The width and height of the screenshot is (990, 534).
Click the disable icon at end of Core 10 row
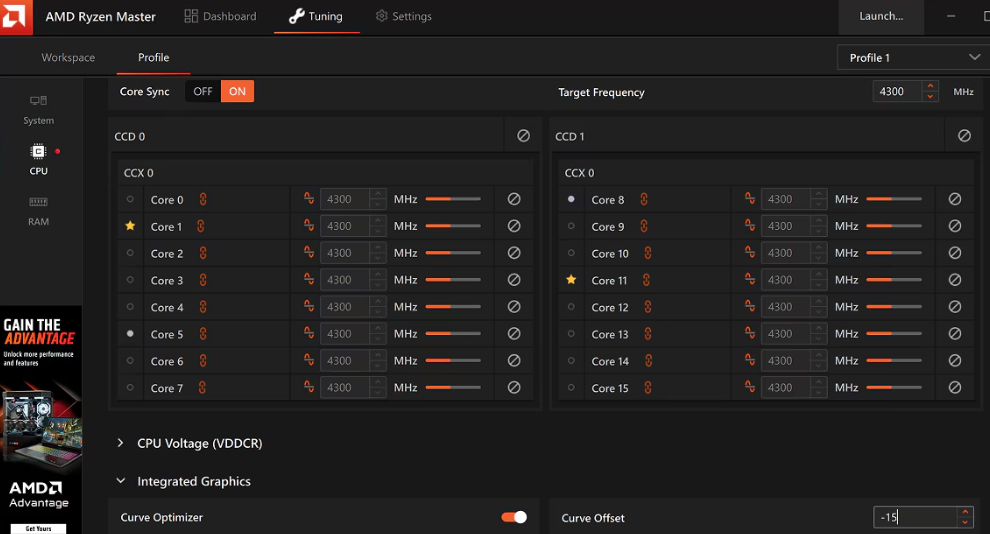(955, 252)
